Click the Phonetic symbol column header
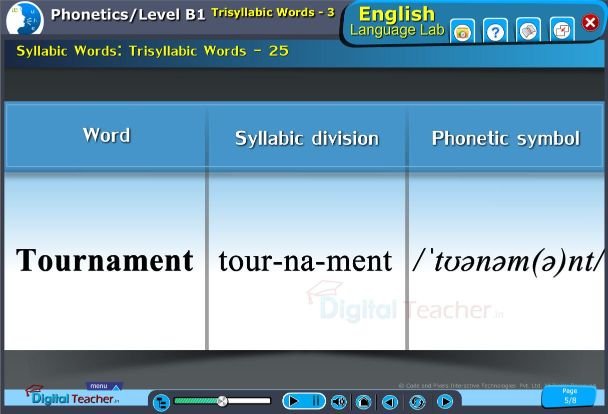The image size is (608, 414). (506, 139)
